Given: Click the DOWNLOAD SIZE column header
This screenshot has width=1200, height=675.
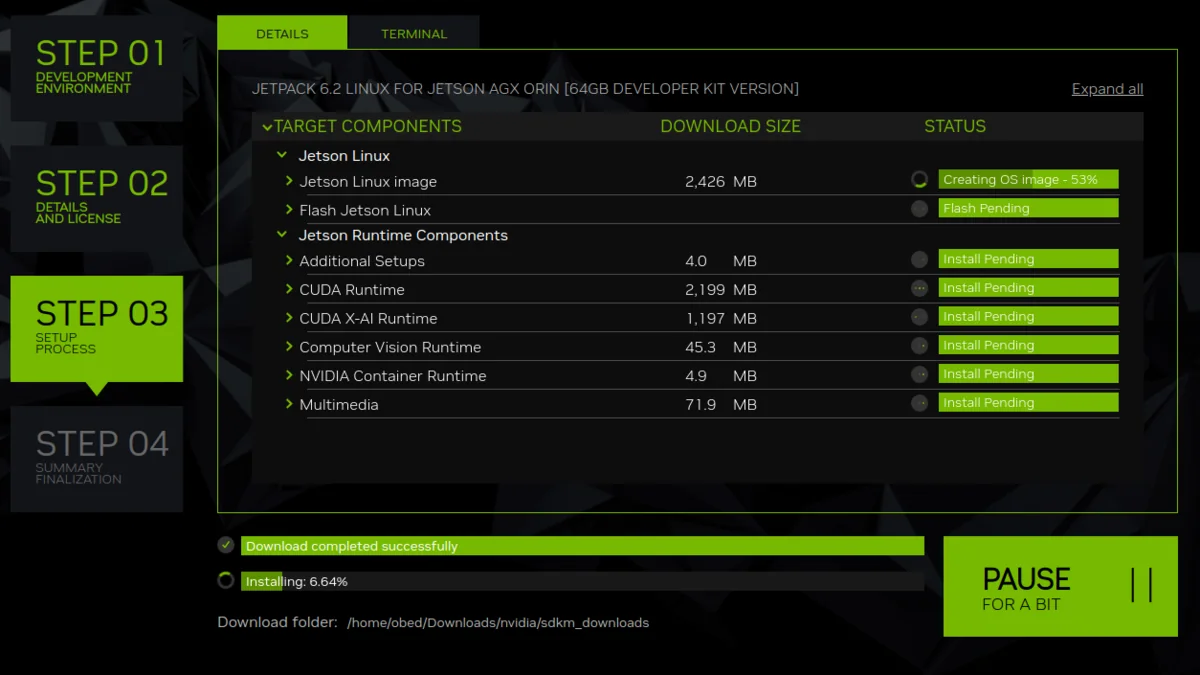Looking at the screenshot, I should tap(730, 127).
